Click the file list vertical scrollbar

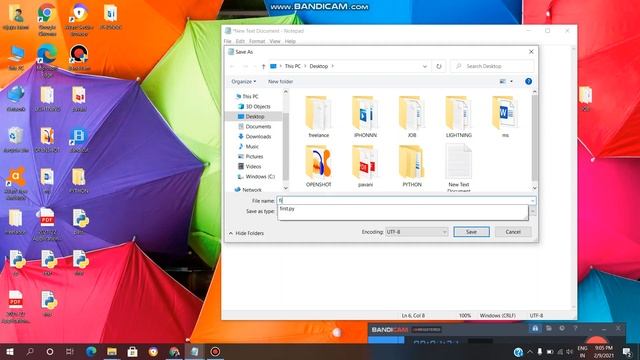click(534, 139)
